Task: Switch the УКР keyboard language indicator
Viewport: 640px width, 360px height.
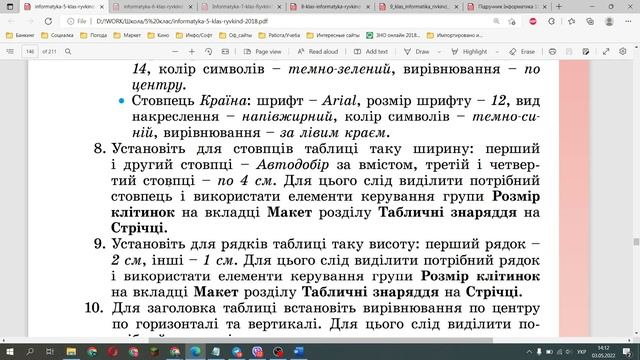Action: [x=582, y=351]
